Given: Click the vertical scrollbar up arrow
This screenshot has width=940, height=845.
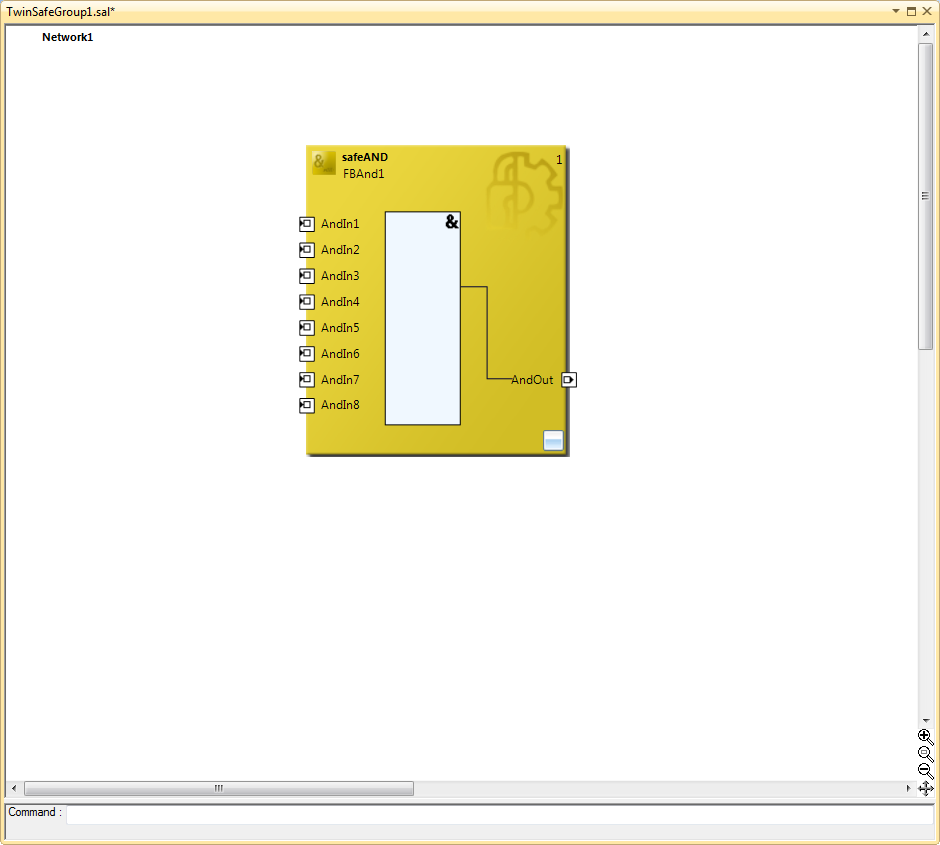Looking at the screenshot, I should (x=926, y=34).
